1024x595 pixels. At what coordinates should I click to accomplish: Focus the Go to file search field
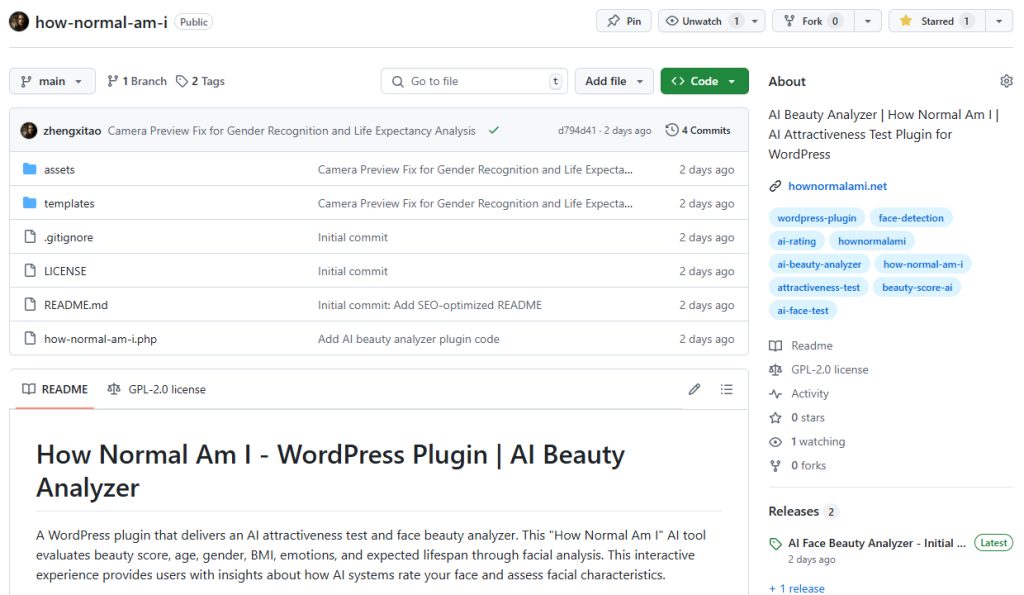474,81
